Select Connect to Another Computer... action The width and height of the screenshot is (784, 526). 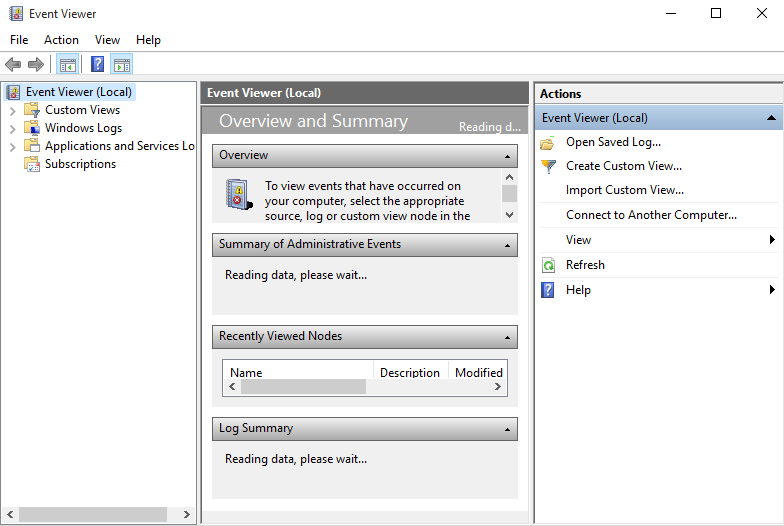tap(651, 215)
